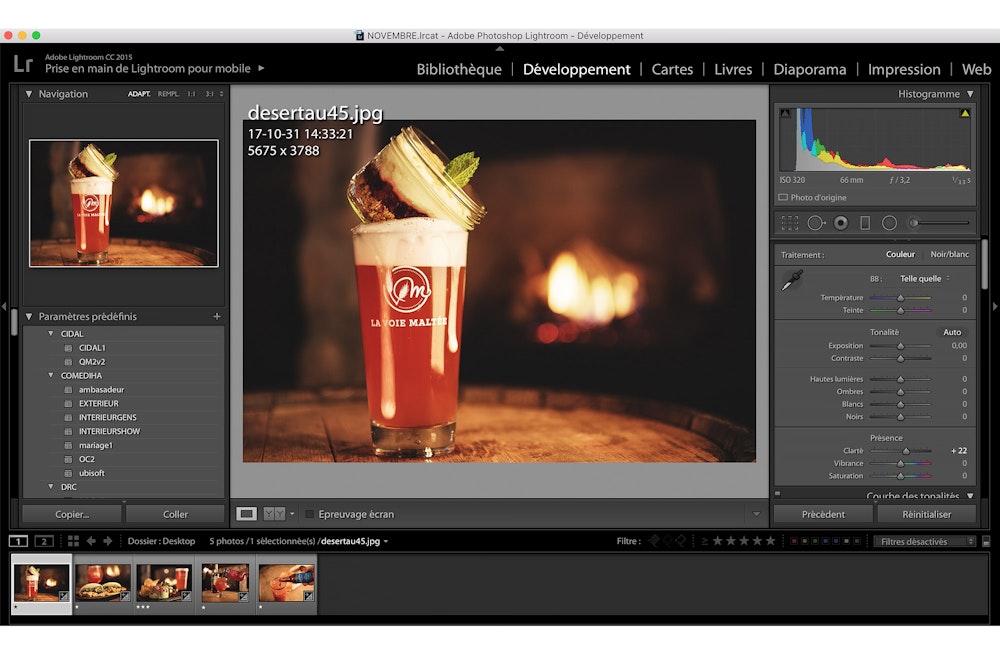
Task: Filter by blue color label
Action: (825, 541)
